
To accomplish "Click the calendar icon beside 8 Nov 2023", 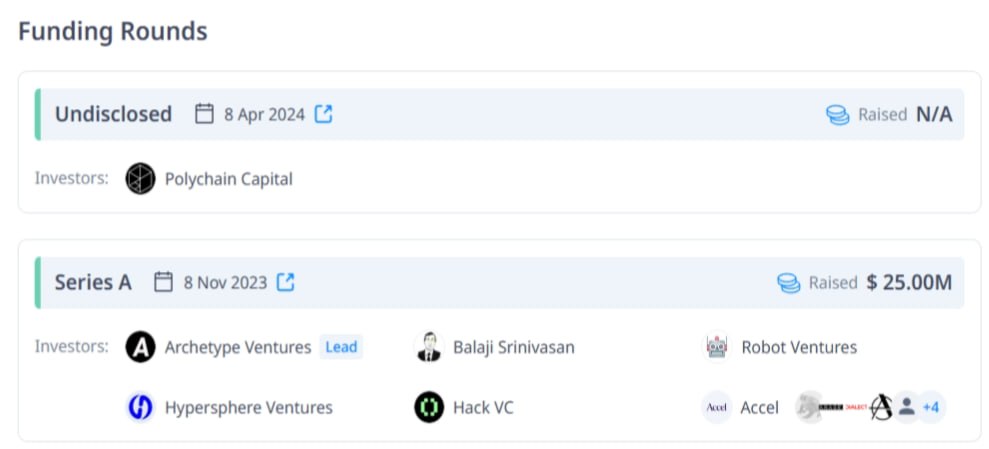I will [x=163, y=282].
